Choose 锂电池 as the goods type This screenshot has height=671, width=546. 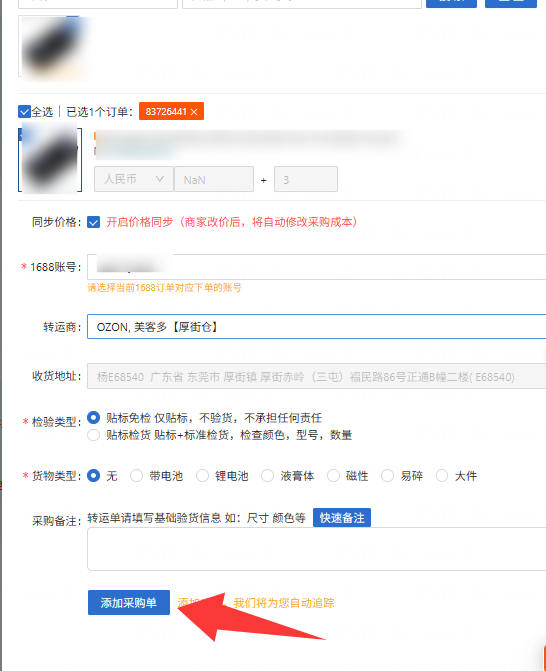tap(202, 475)
